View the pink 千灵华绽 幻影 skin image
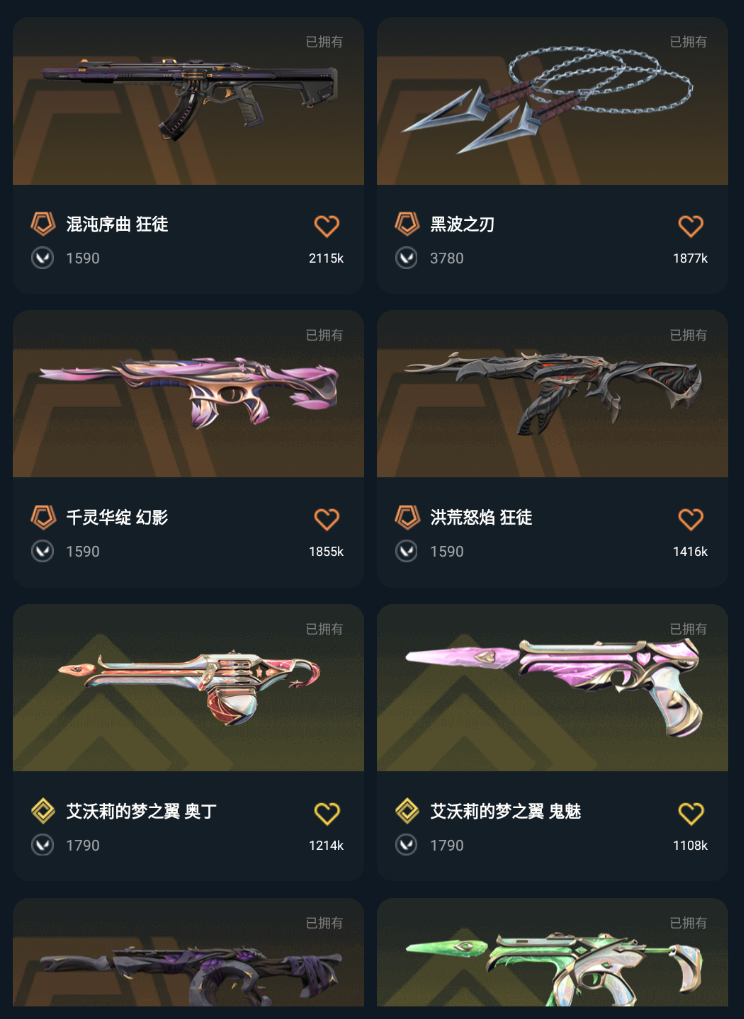 pos(188,394)
